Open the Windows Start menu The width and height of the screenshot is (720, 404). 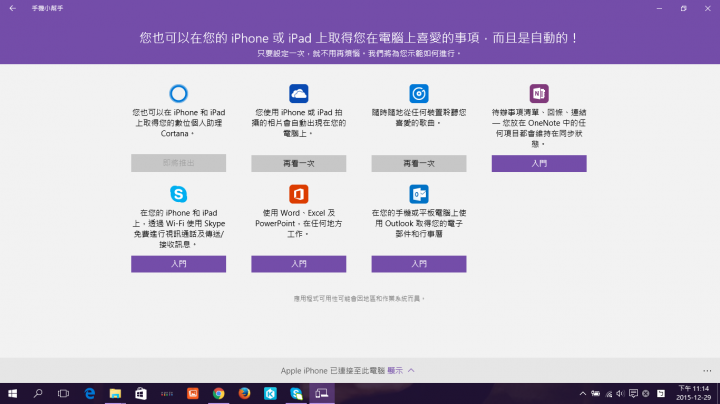pyautogui.click(x=12, y=393)
